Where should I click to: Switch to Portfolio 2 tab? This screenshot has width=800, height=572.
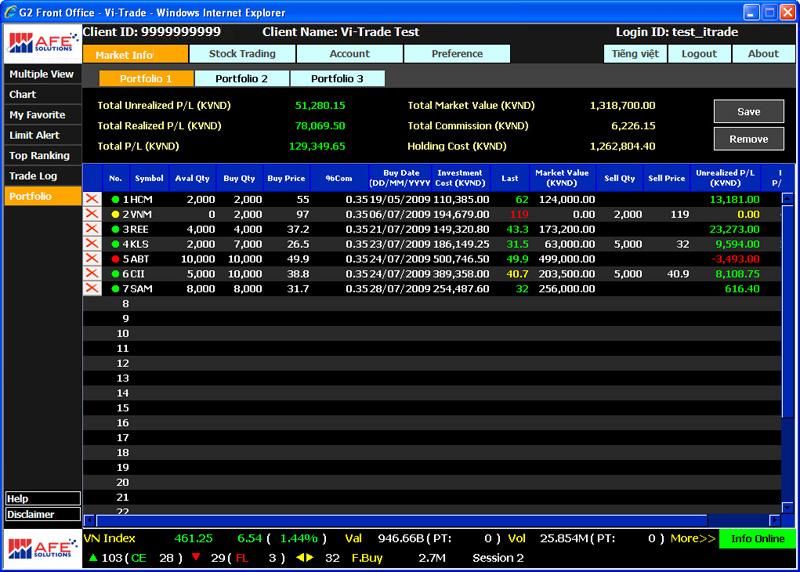pos(241,79)
